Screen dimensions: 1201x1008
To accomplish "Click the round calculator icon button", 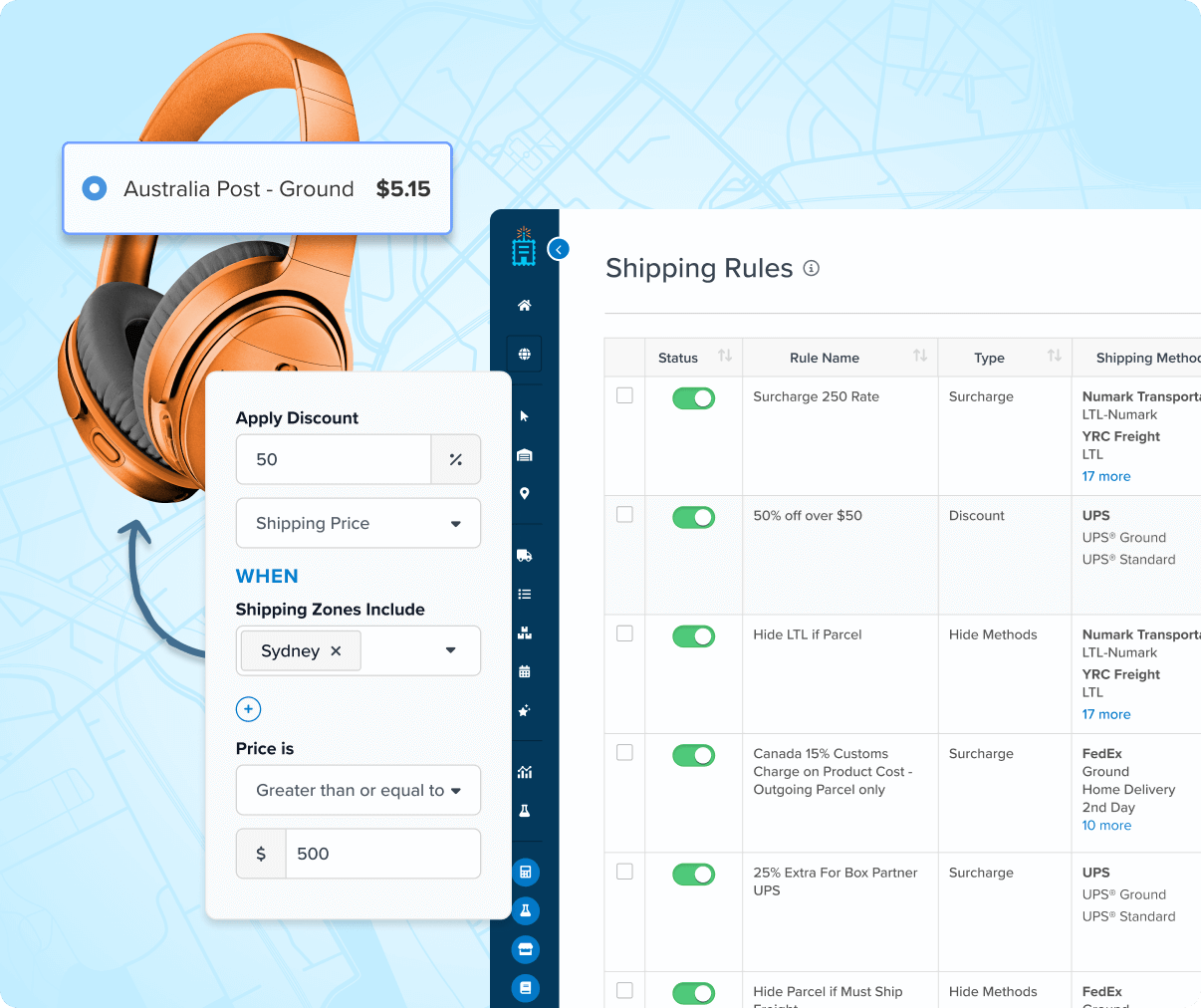I will pyautogui.click(x=525, y=873).
